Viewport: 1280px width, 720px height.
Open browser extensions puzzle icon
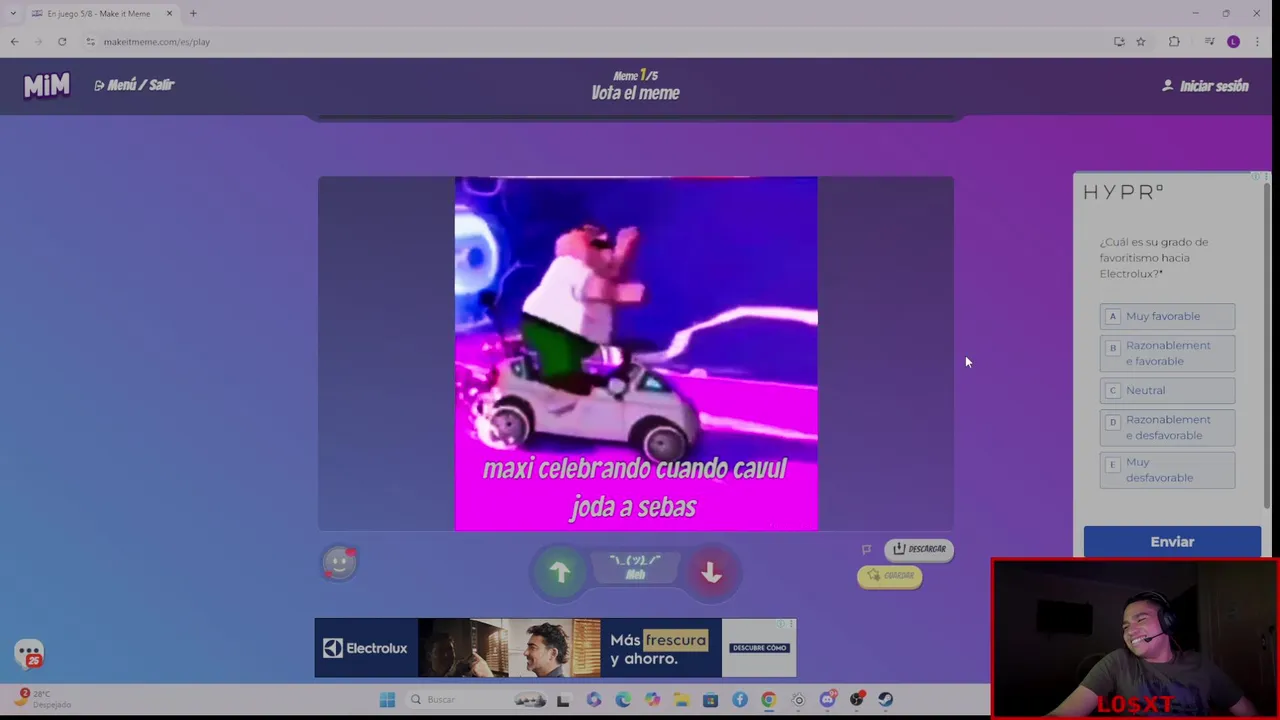pos(1174,42)
